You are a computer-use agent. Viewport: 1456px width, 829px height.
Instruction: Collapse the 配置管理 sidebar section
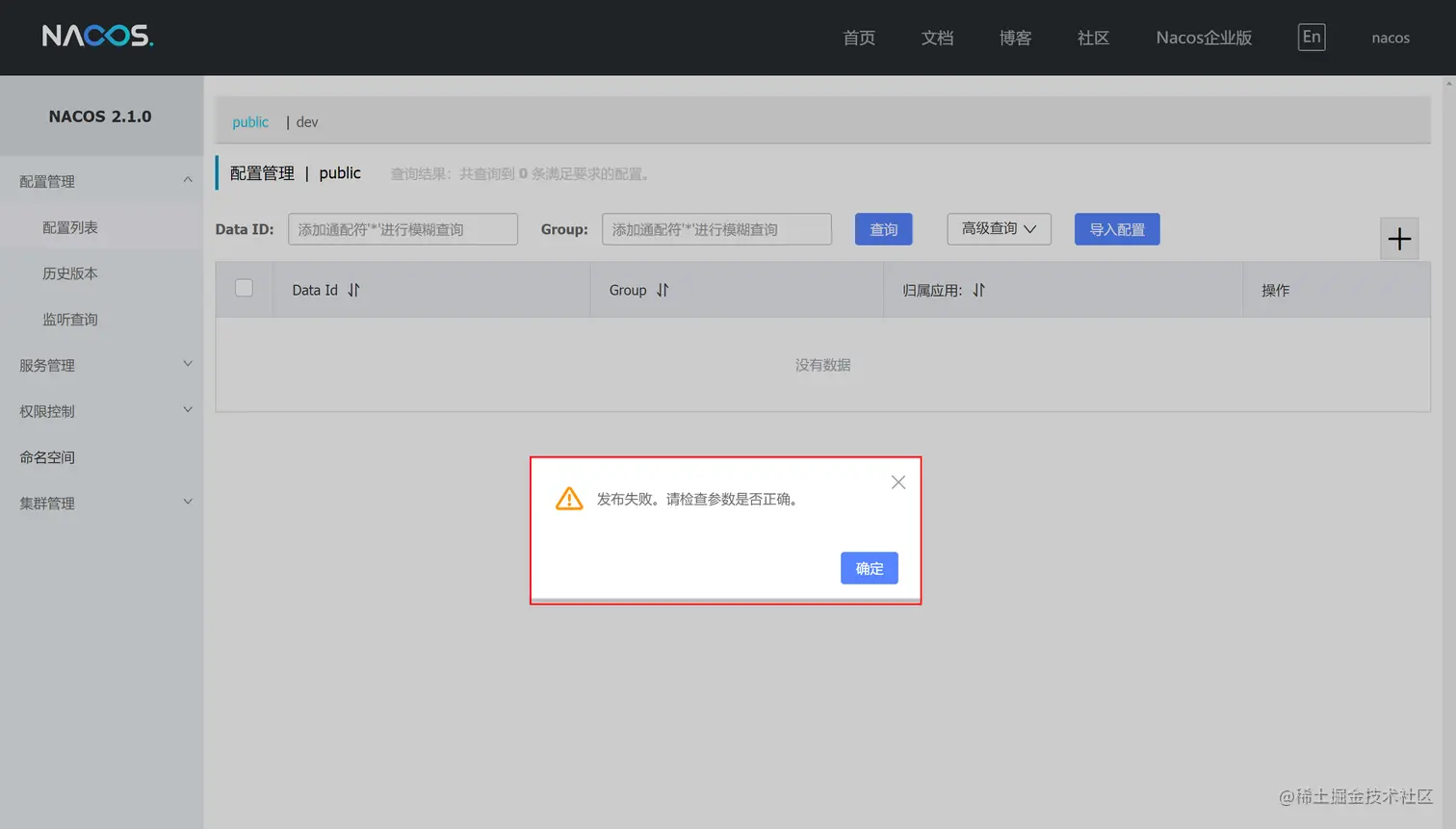pyautogui.click(x=101, y=180)
